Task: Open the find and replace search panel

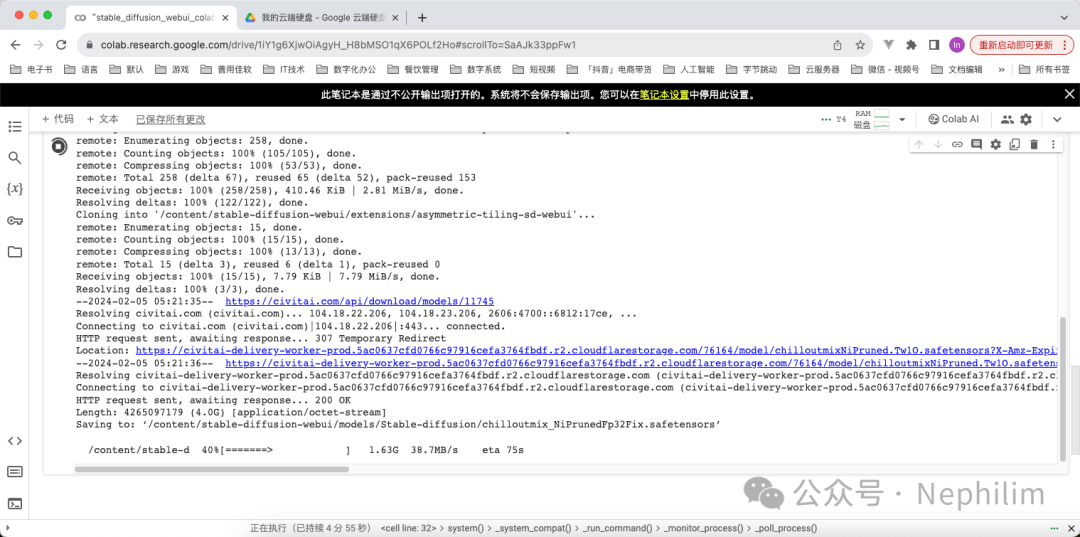Action: [14, 158]
